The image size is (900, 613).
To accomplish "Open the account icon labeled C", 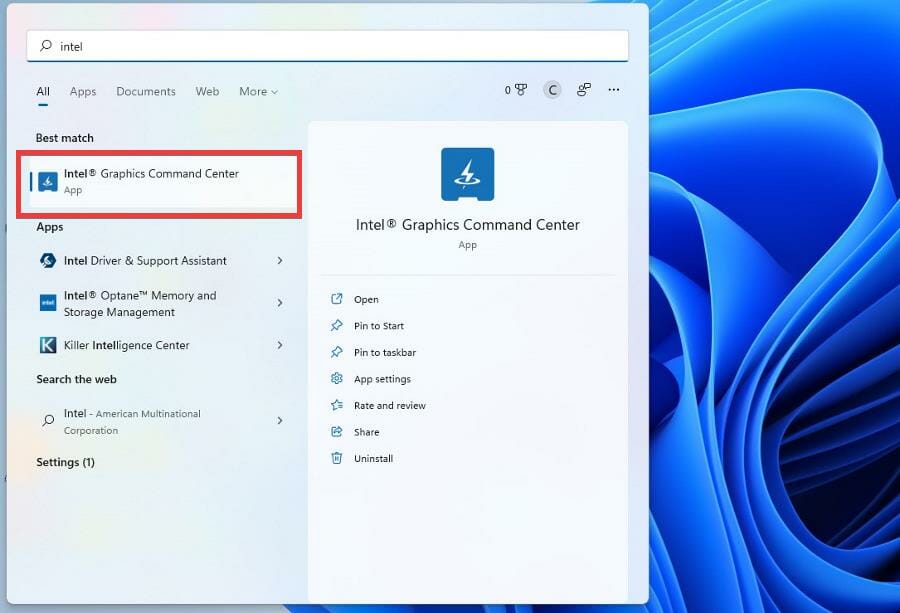I will pos(552,89).
